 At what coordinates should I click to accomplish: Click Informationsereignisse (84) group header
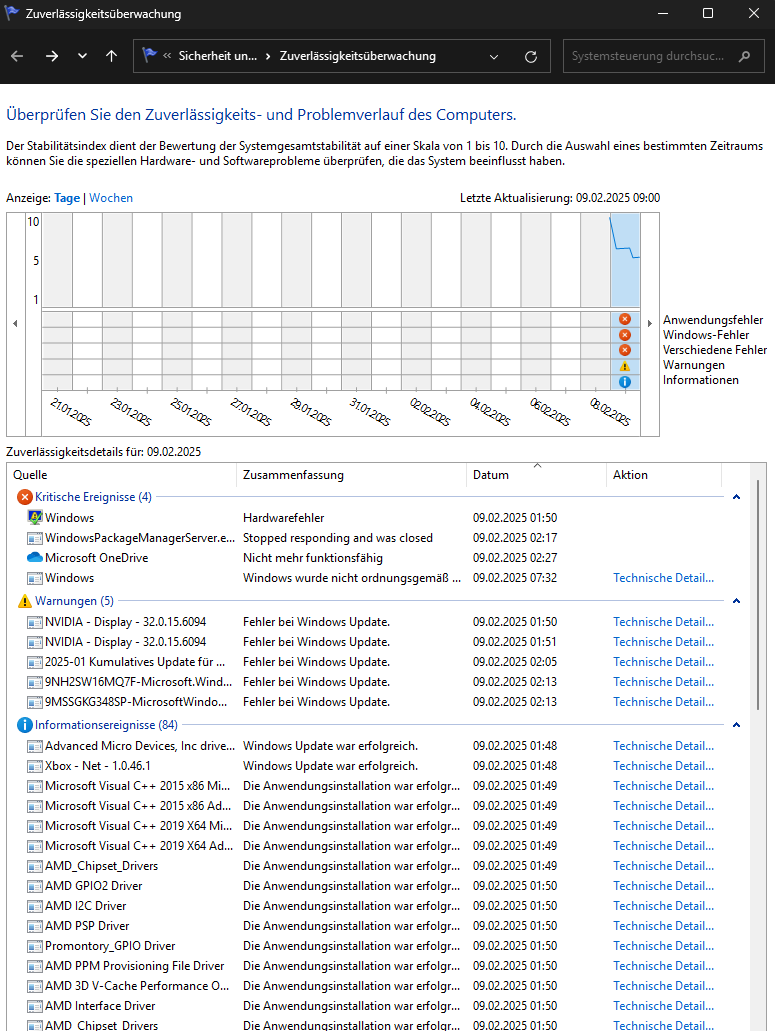[x=106, y=725]
